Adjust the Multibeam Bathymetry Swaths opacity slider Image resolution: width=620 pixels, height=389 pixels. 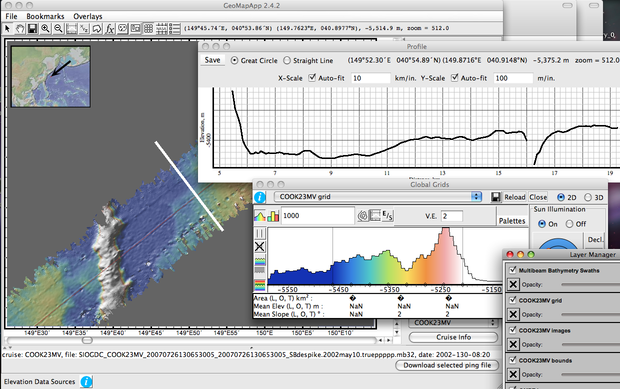coord(591,284)
